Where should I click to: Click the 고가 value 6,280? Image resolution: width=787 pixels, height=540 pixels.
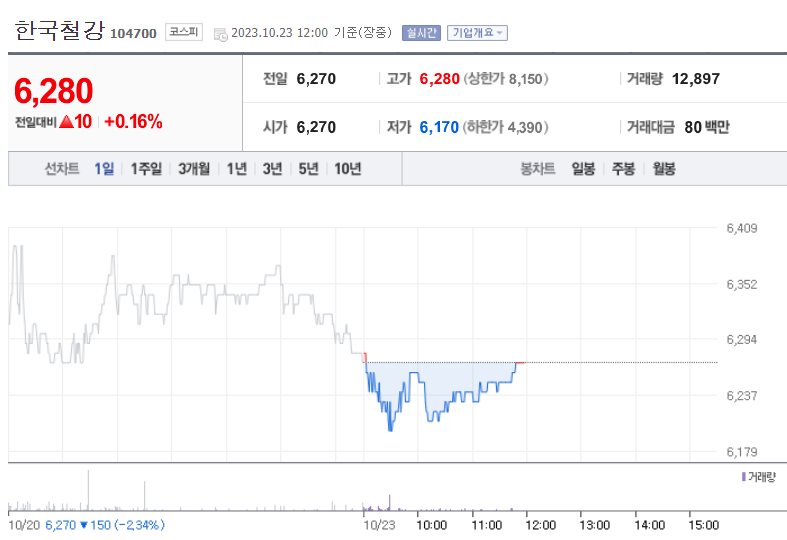439,79
